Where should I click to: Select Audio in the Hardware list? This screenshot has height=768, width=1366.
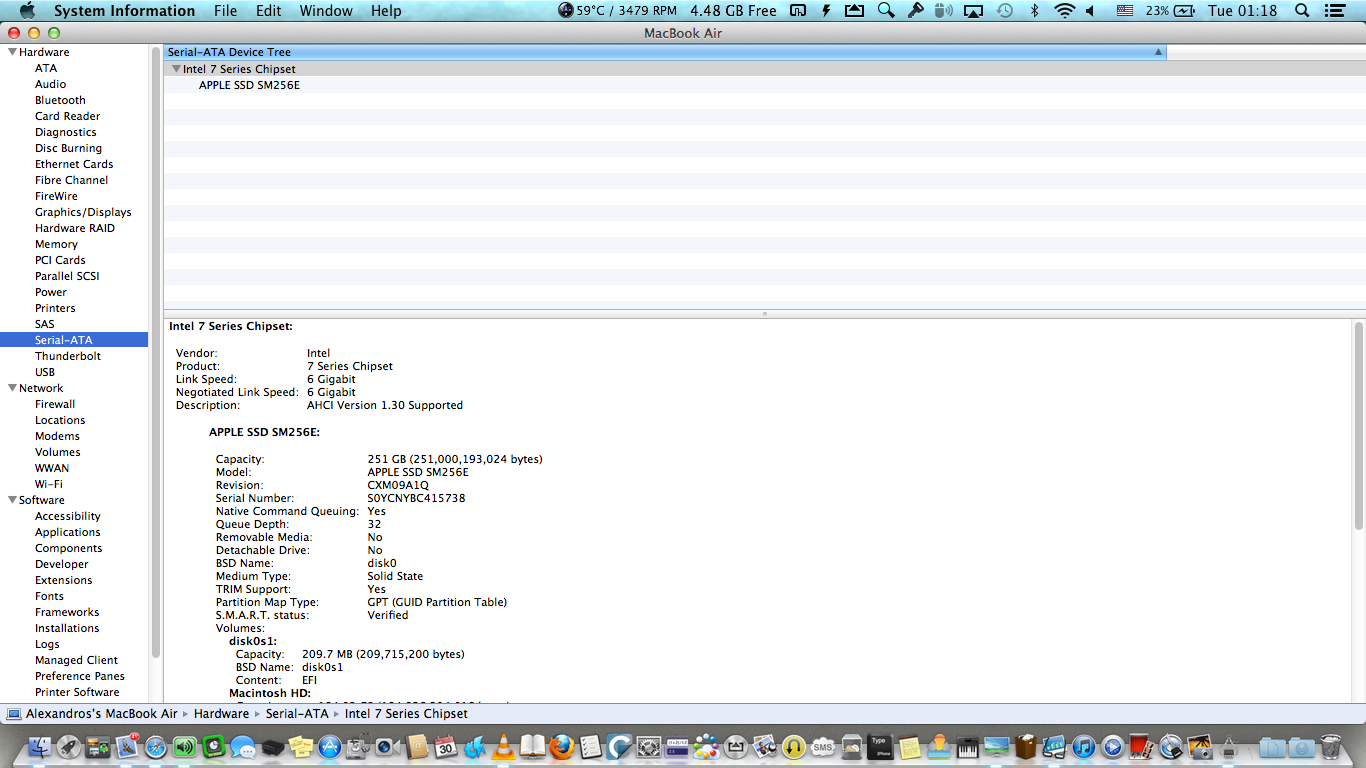(x=50, y=84)
